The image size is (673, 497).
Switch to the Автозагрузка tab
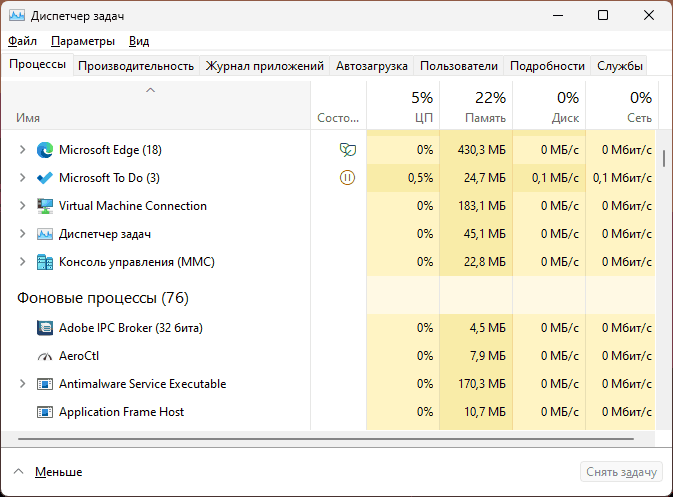[x=372, y=66]
